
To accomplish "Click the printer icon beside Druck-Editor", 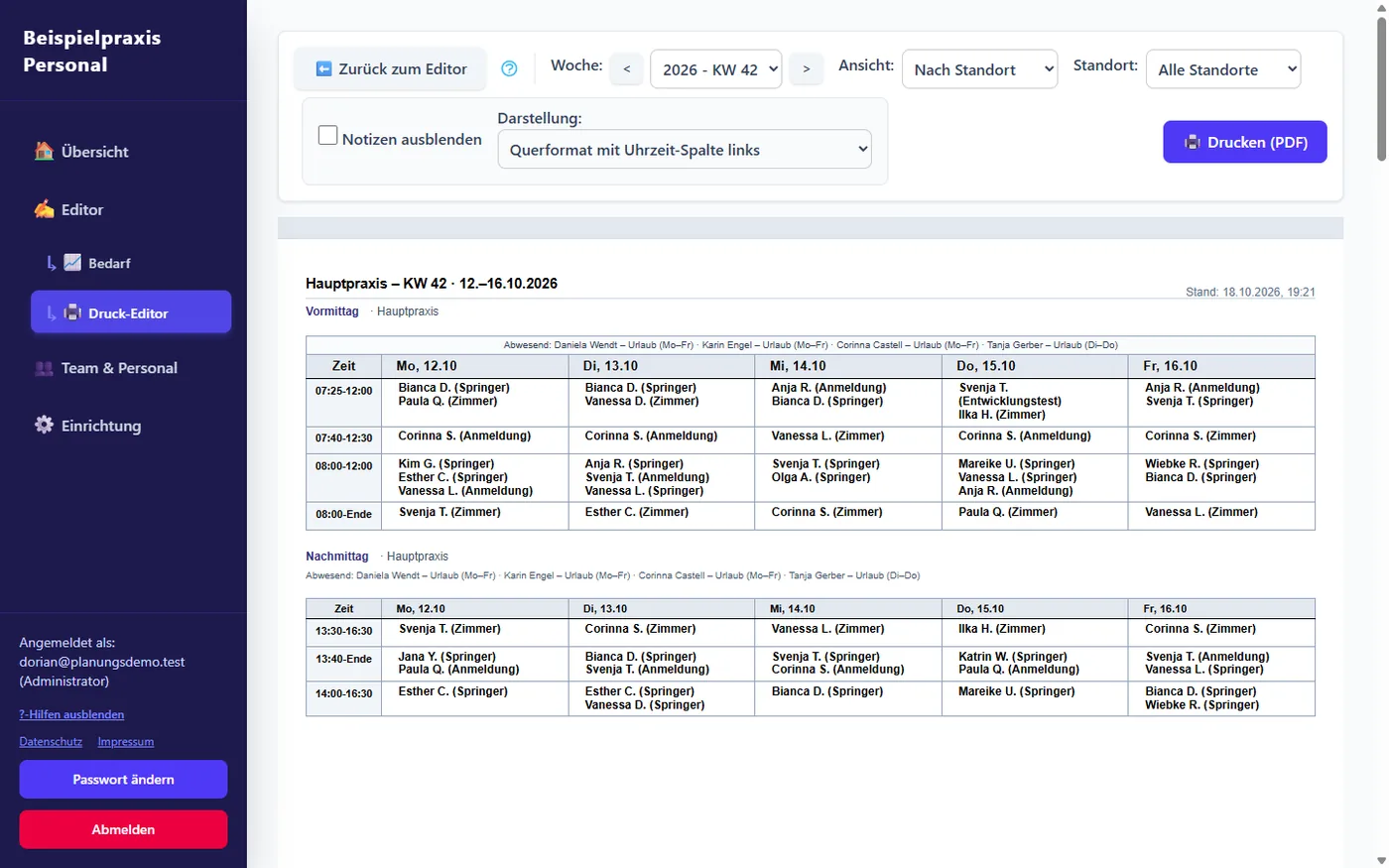I will (x=72, y=312).
